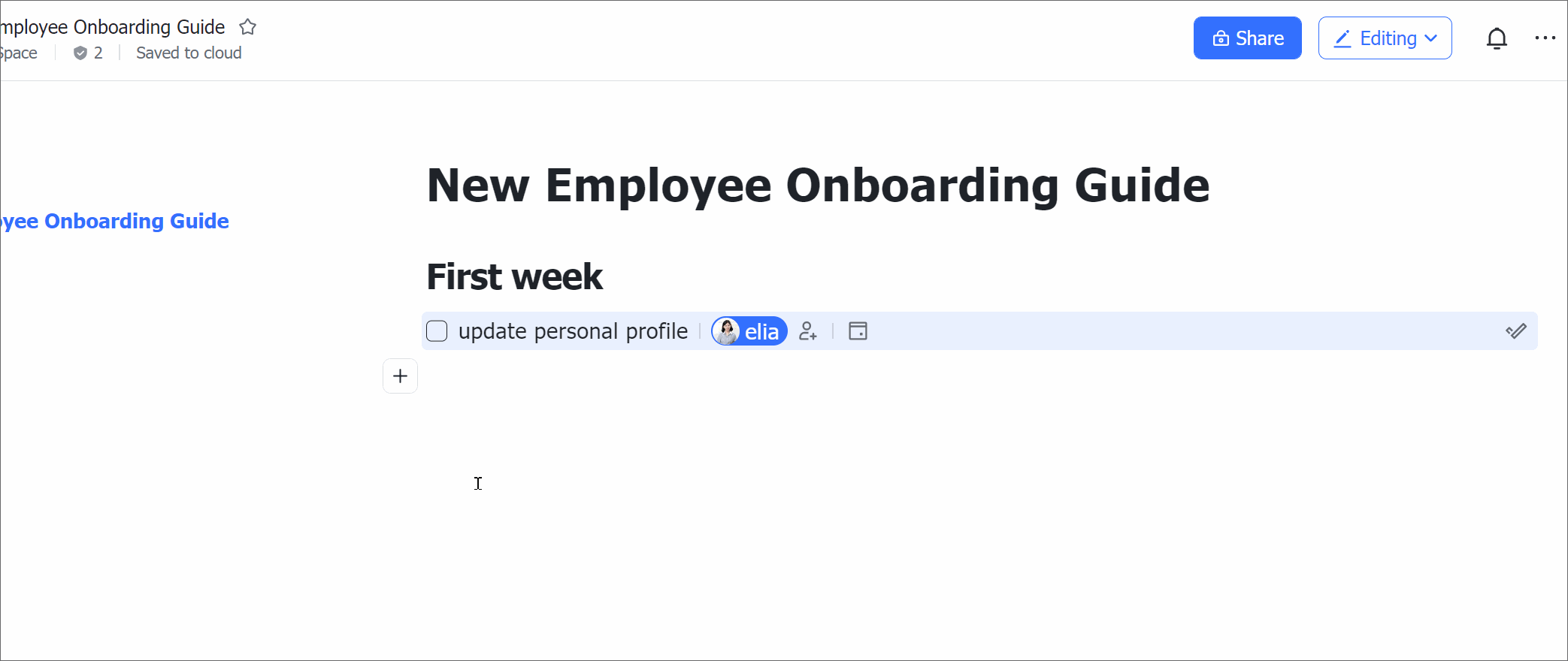
Task: Expand the Editing mode dropdown
Action: click(1385, 38)
